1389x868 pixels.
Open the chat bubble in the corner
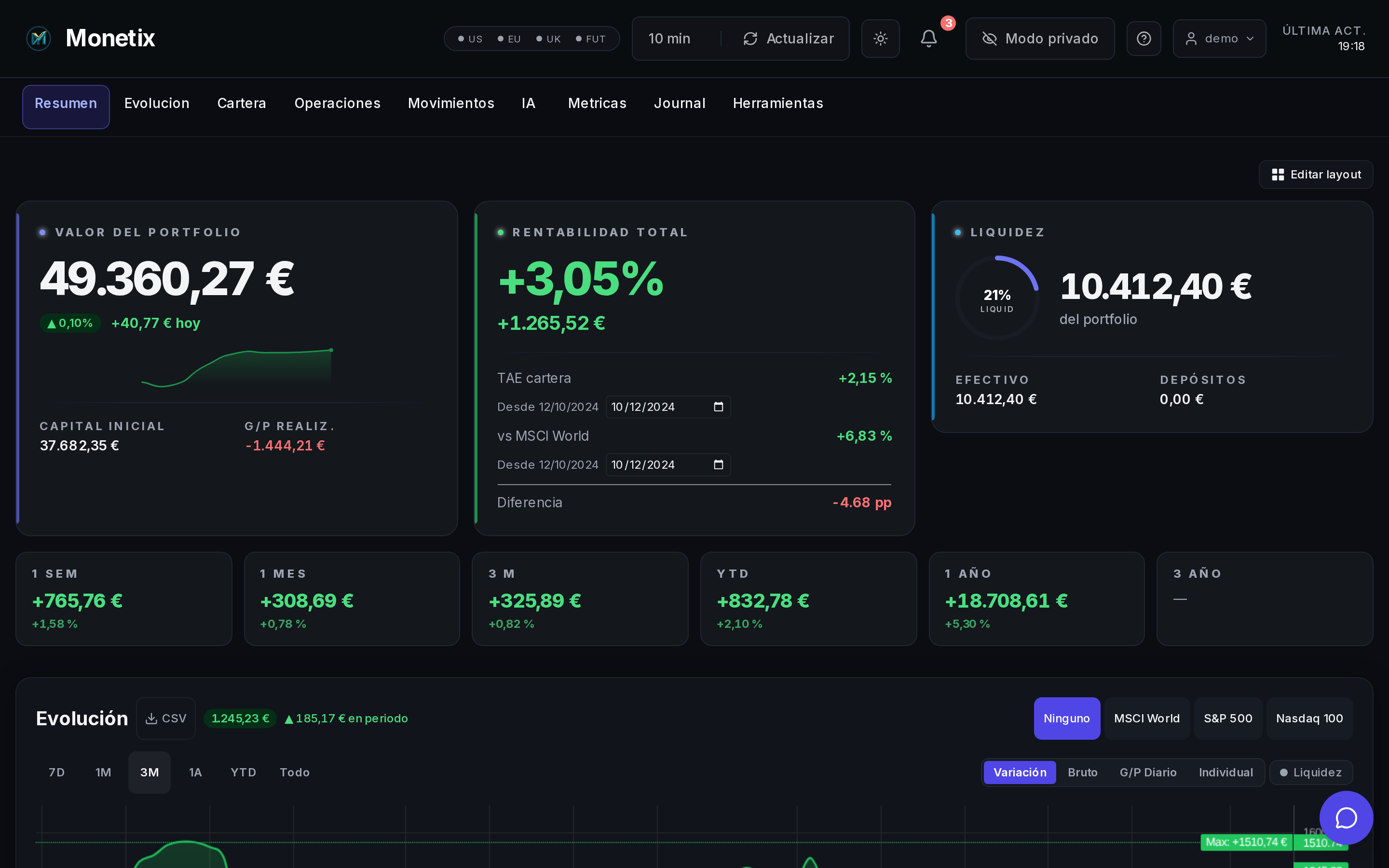pyautogui.click(x=1346, y=818)
